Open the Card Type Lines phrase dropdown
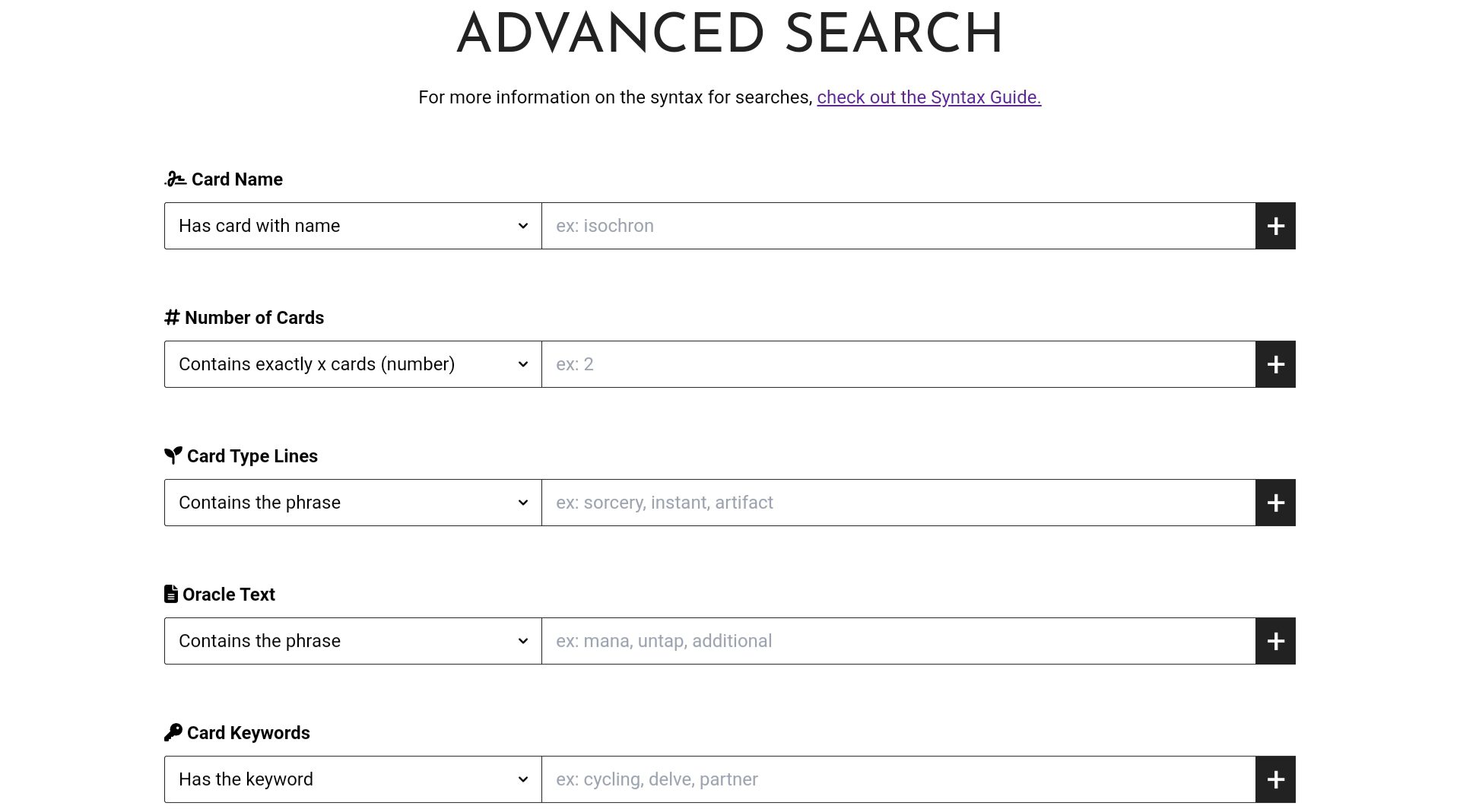Viewport: 1460px width, 812px height. (353, 503)
